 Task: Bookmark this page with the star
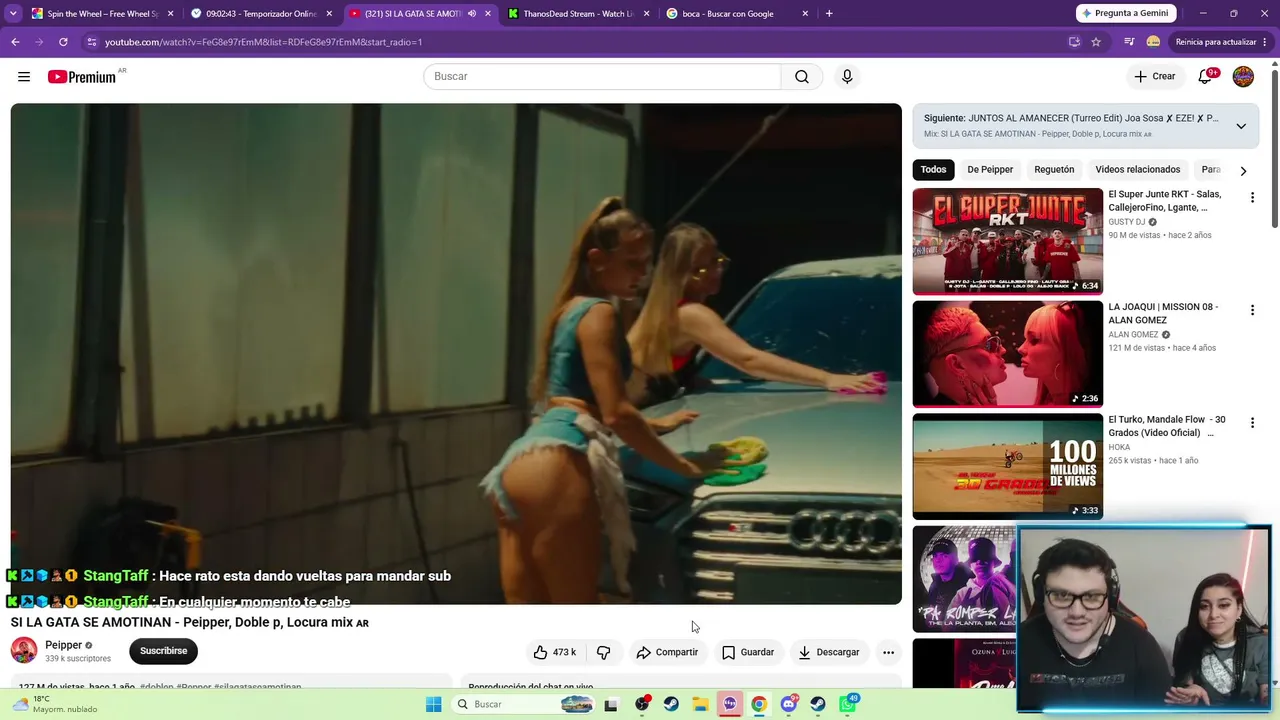(x=1096, y=42)
